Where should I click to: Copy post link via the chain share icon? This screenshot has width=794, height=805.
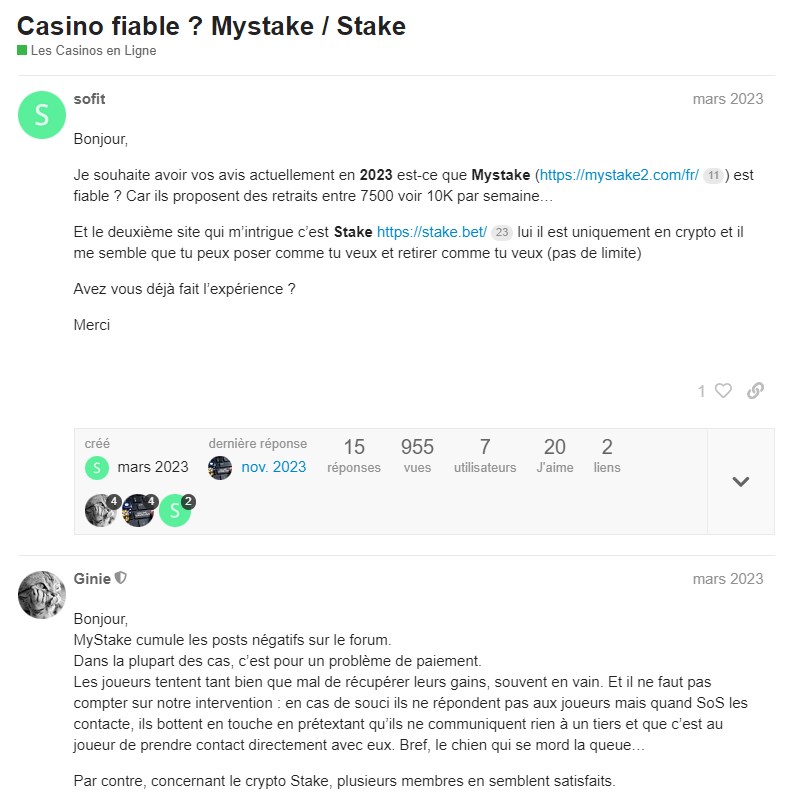[756, 391]
